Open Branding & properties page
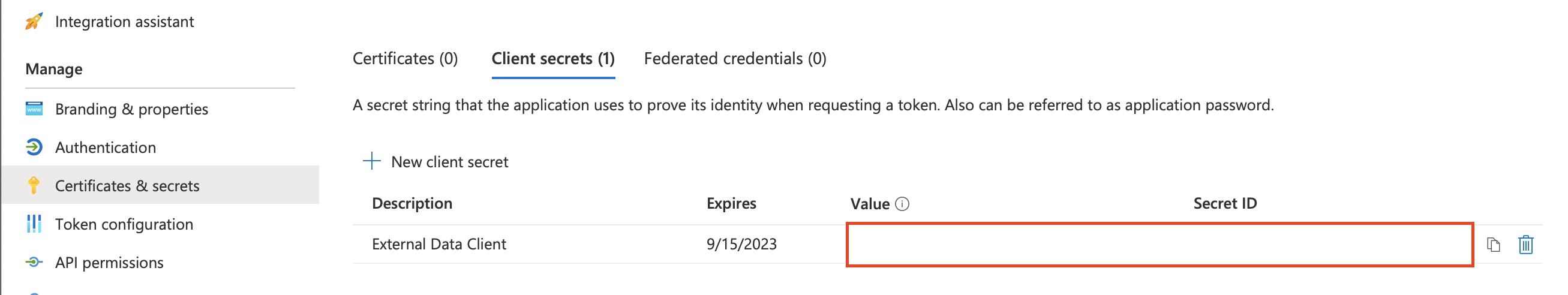The width and height of the screenshot is (1568, 295). click(131, 109)
